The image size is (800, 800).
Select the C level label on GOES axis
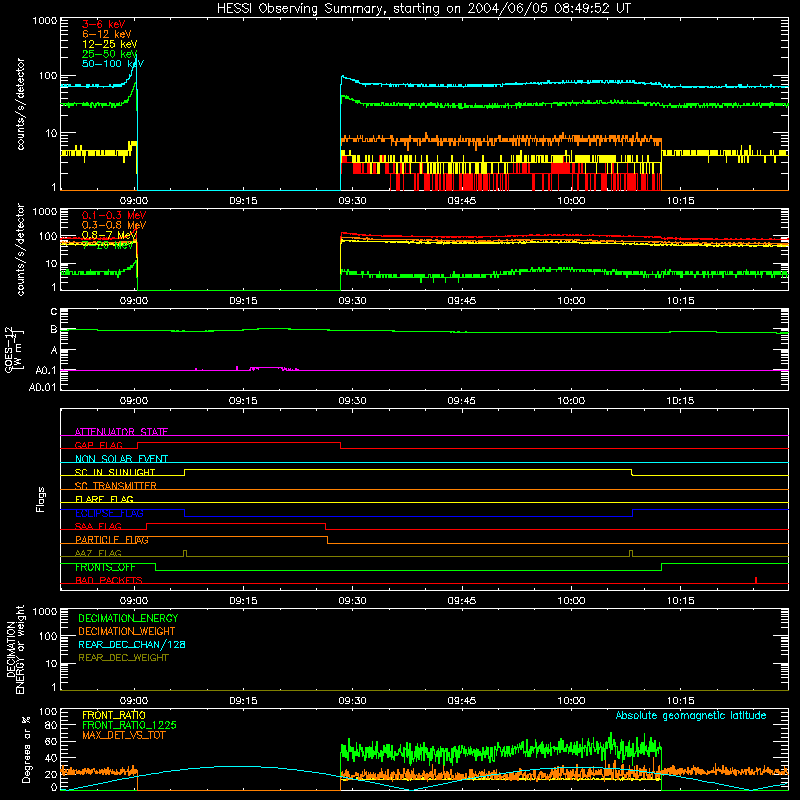point(54,311)
